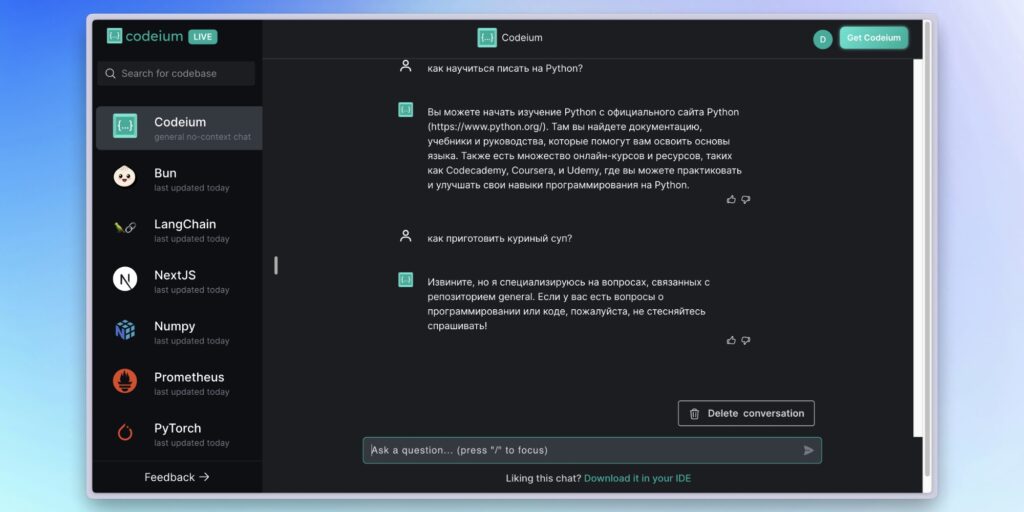The image size is (1024, 512).
Task: Select the LangChain codebase icon
Action: pyautogui.click(x=125, y=228)
